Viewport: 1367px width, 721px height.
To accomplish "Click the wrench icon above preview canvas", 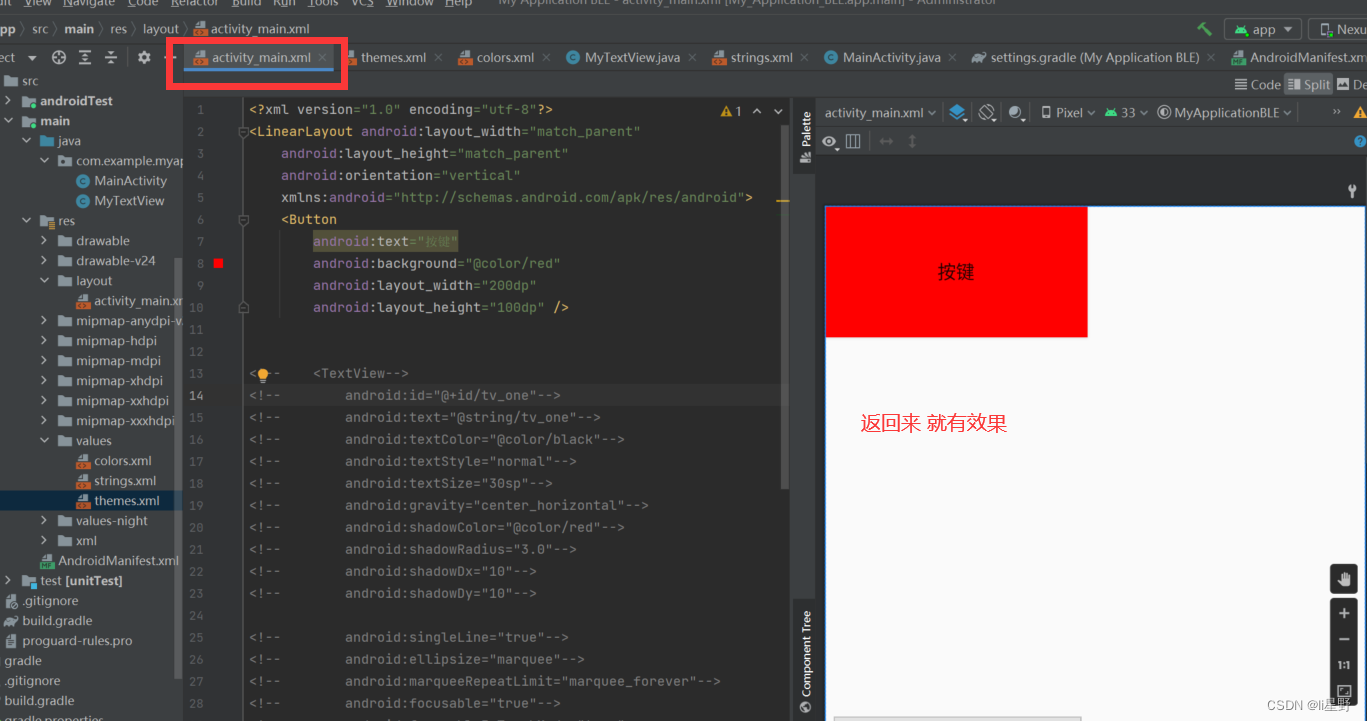I will click(x=1353, y=191).
